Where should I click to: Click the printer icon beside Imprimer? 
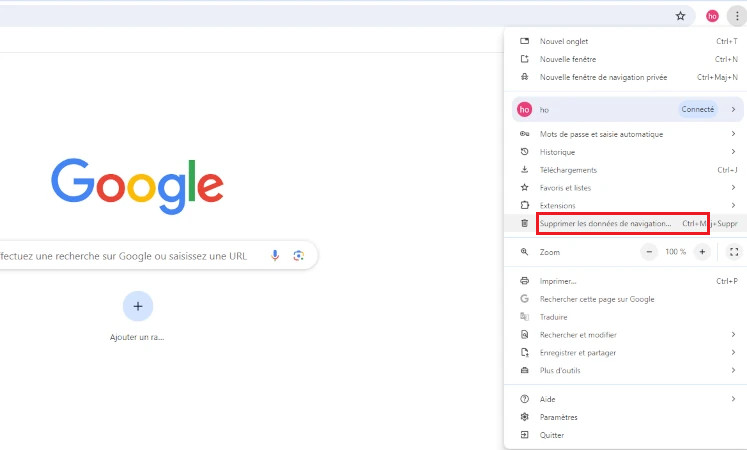click(525, 280)
